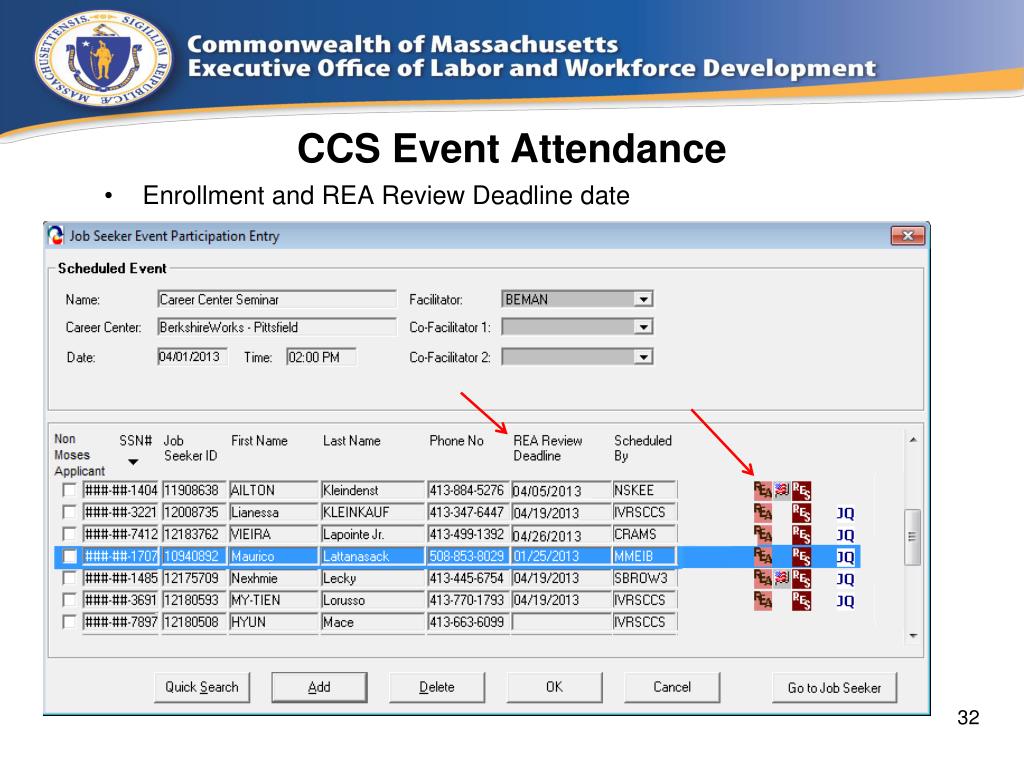
Task: Click the SSN# sort arrow
Action: click(133, 462)
